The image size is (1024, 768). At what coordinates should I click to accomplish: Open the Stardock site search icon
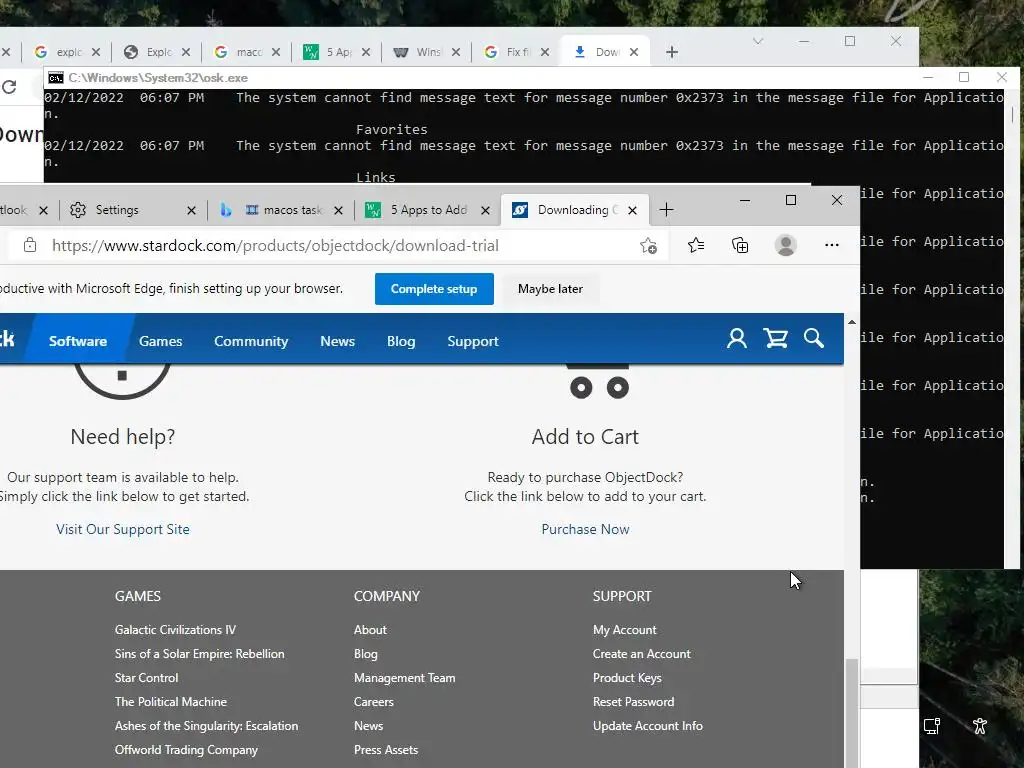click(x=814, y=338)
